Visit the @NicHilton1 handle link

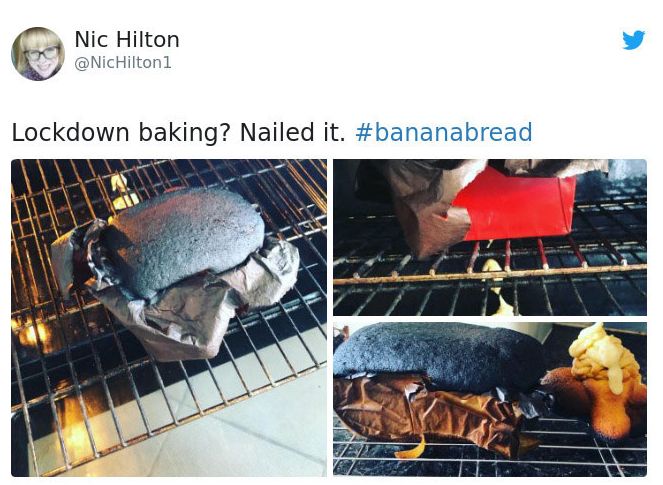point(123,63)
